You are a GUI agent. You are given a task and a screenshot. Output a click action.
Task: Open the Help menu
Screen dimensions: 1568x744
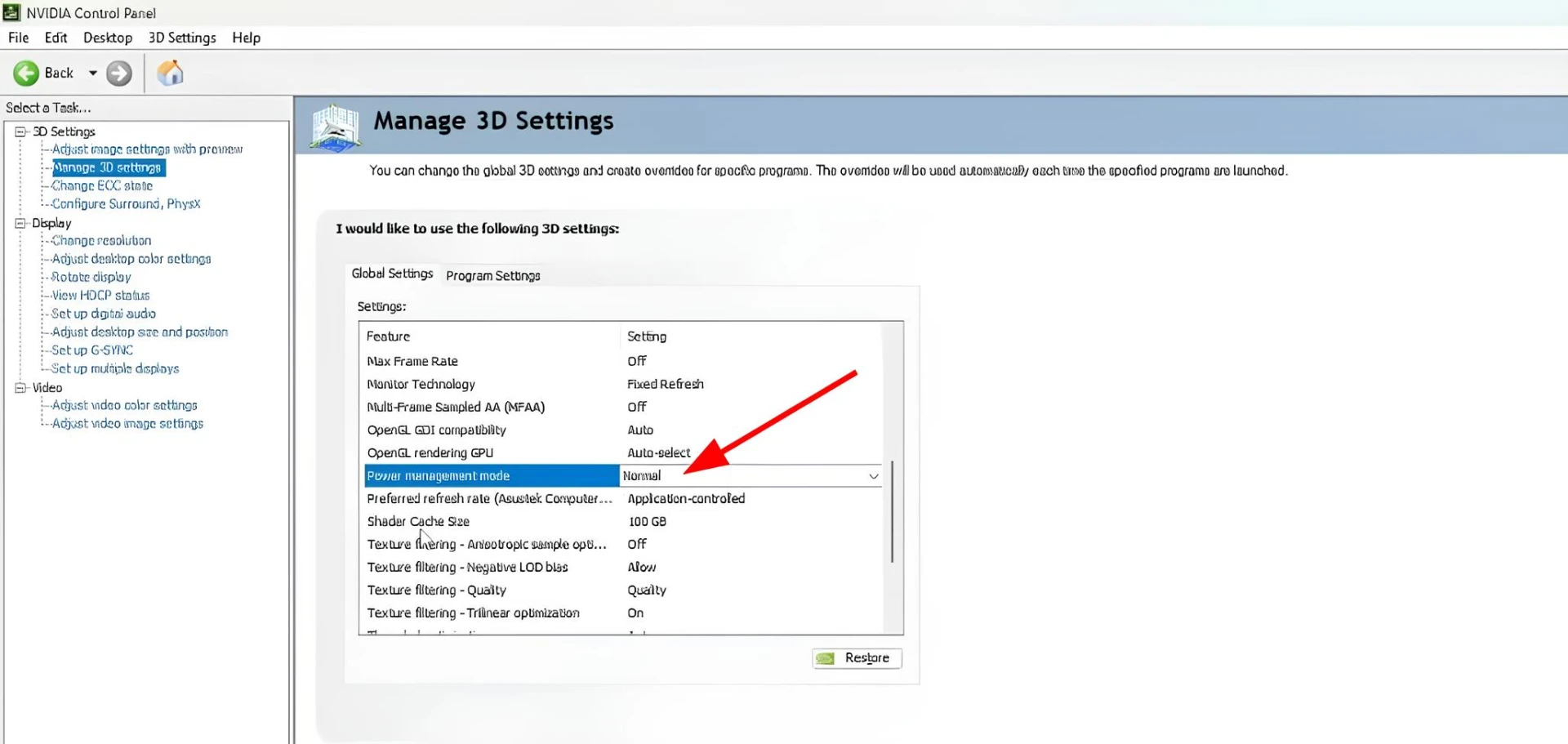(x=246, y=38)
